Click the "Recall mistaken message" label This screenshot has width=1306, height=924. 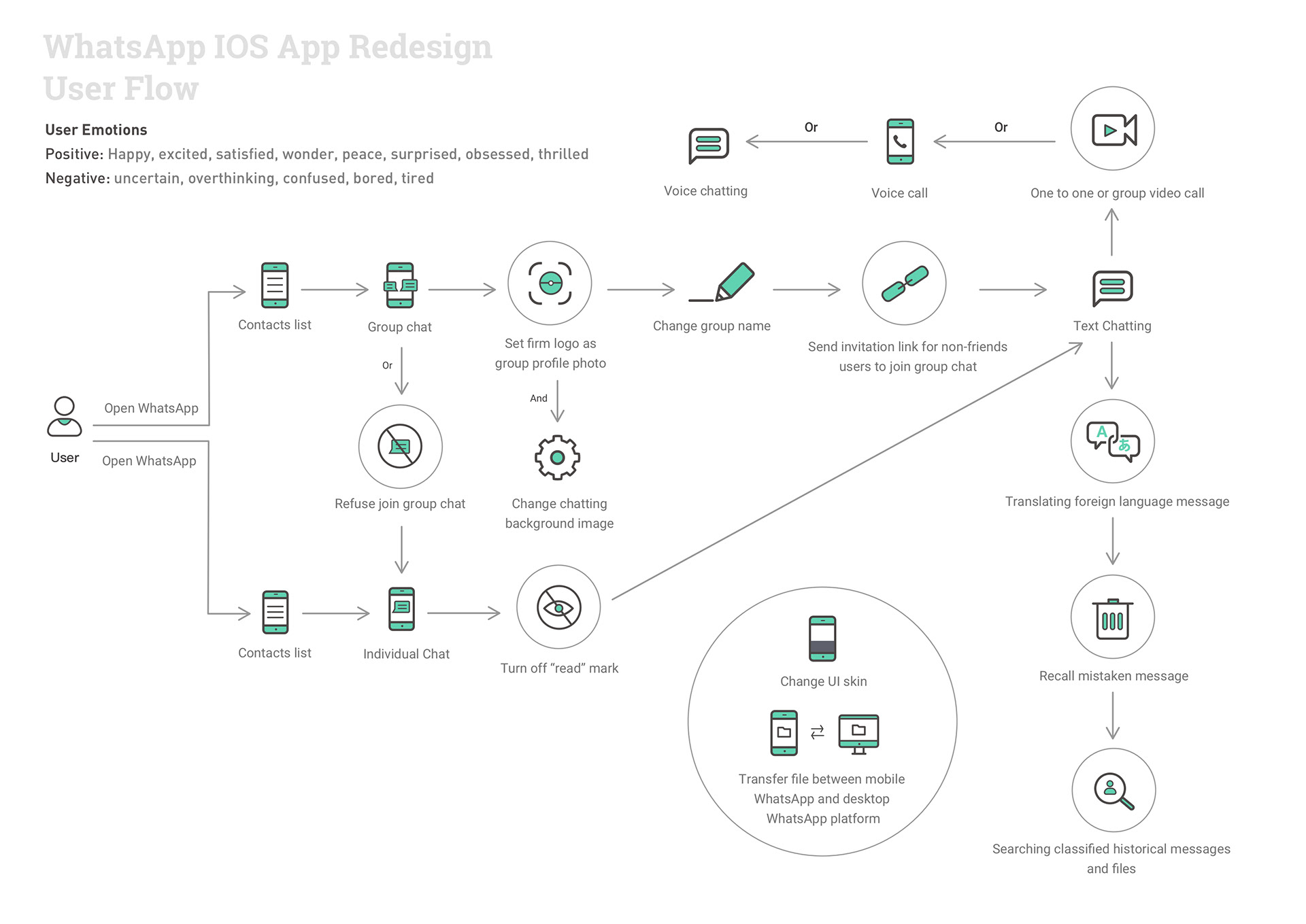[x=1114, y=676]
